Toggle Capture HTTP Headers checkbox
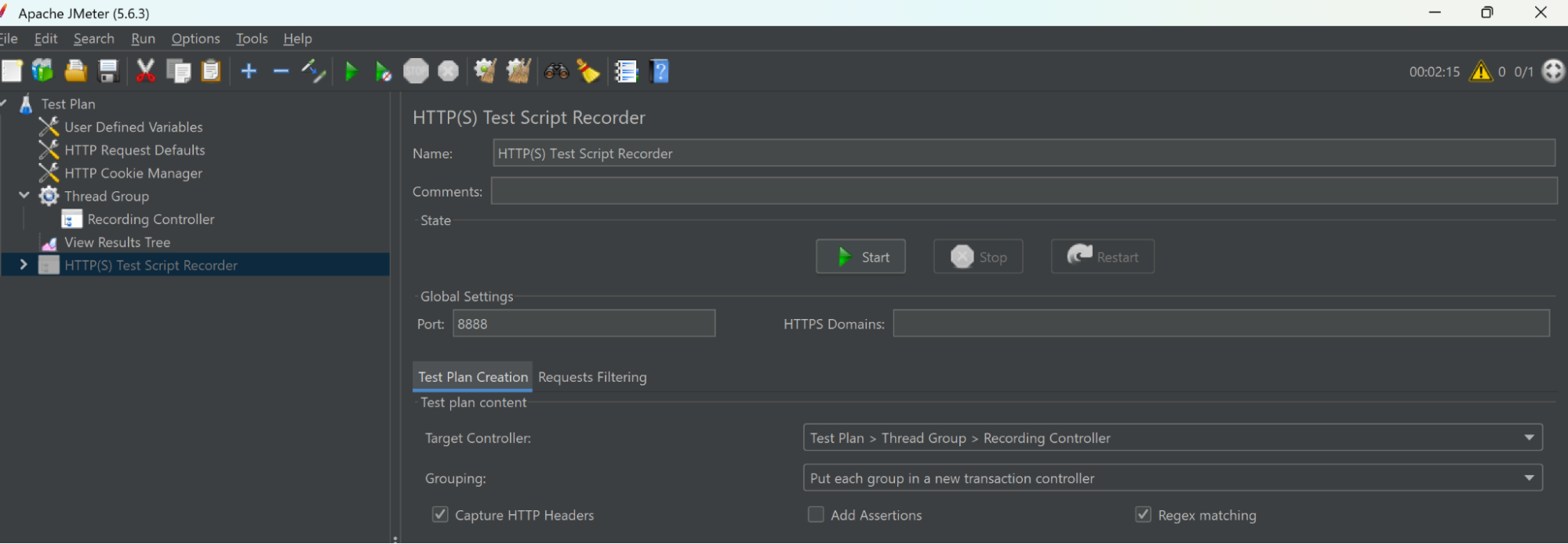The width and height of the screenshot is (1568, 544). pyautogui.click(x=440, y=514)
